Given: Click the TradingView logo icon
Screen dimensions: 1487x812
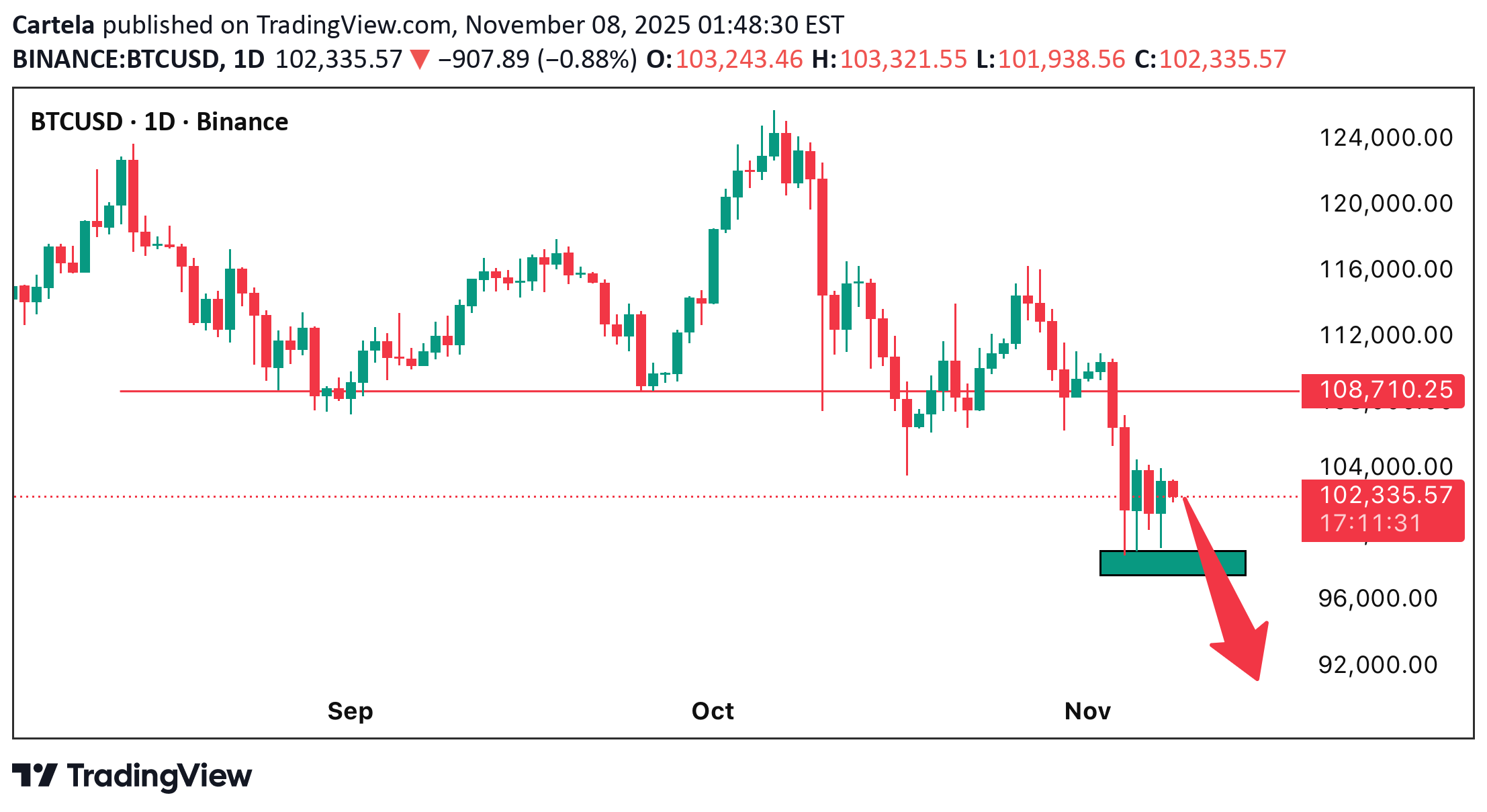Looking at the screenshot, I should [x=35, y=775].
